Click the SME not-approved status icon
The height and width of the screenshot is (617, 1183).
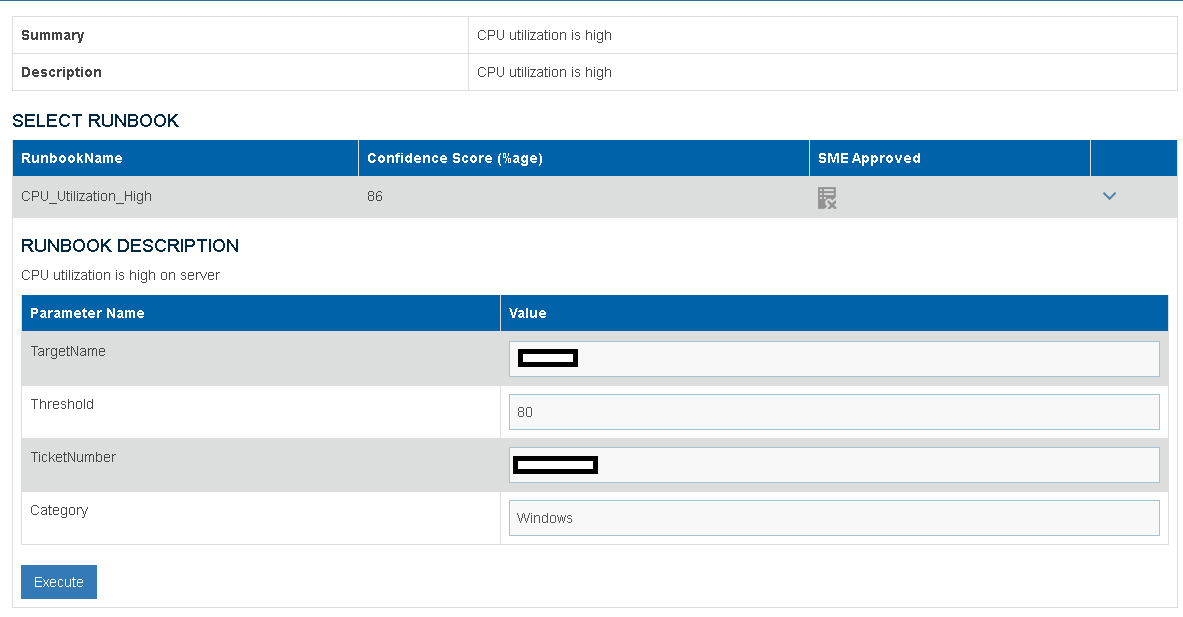827,197
